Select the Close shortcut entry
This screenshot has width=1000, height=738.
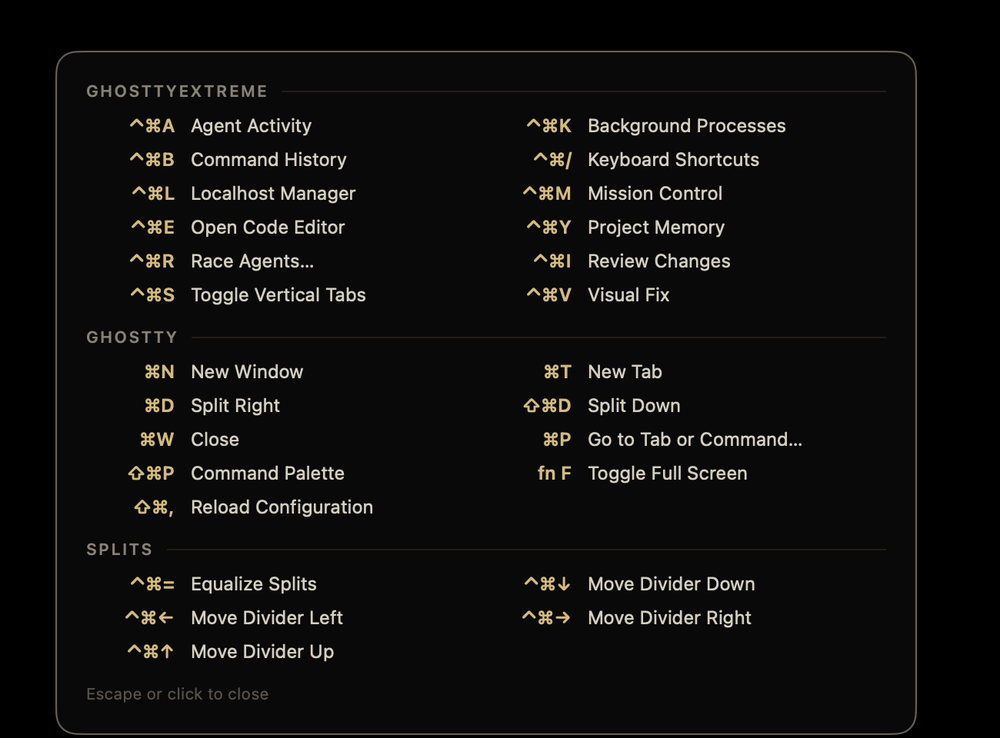(189, 439)
